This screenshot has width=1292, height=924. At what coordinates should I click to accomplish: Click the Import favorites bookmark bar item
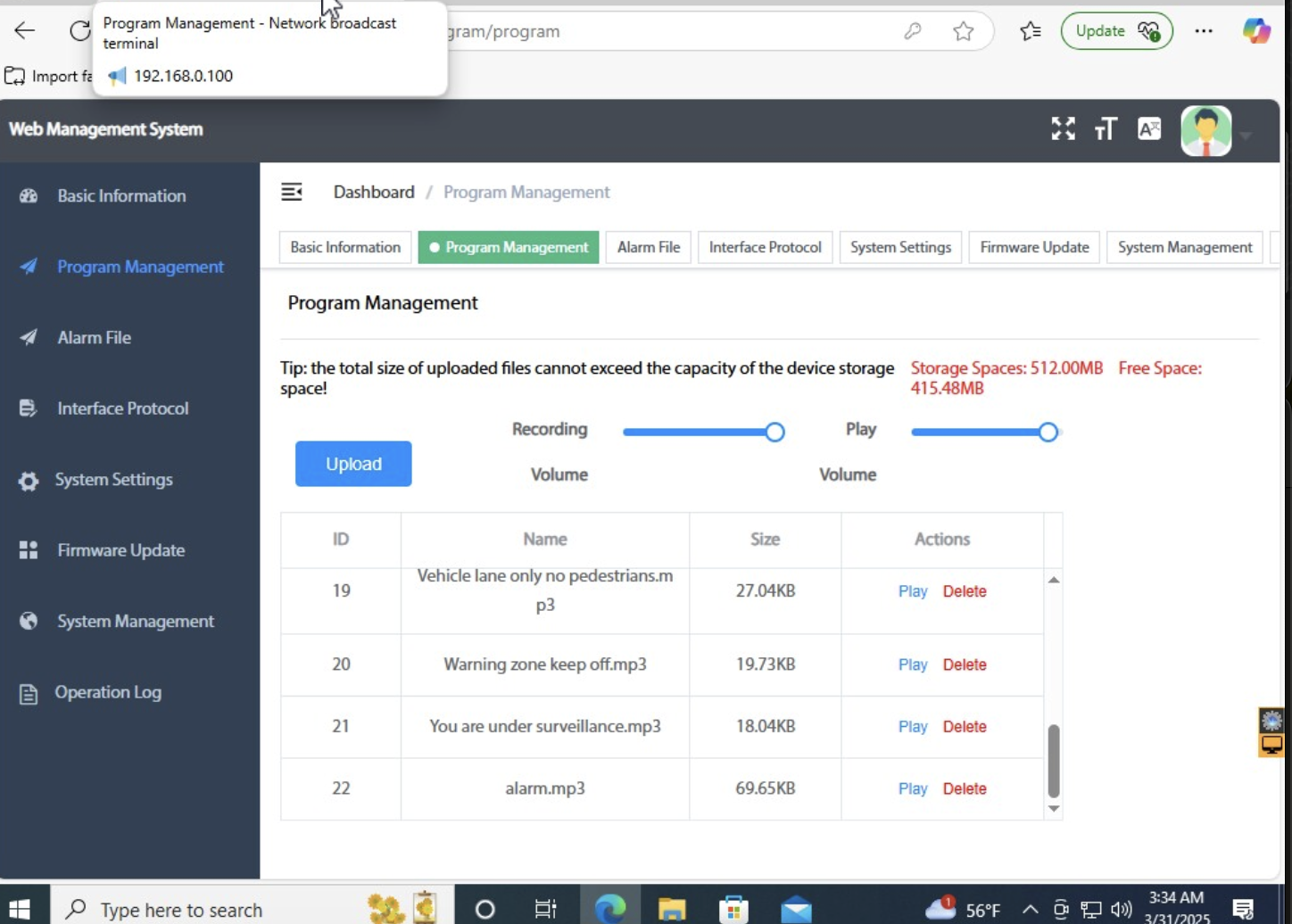[x=49, y=76]
